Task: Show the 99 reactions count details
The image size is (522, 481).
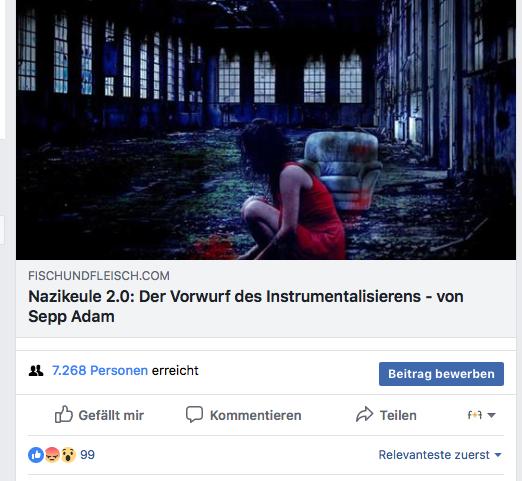Action: click(87, 455)
